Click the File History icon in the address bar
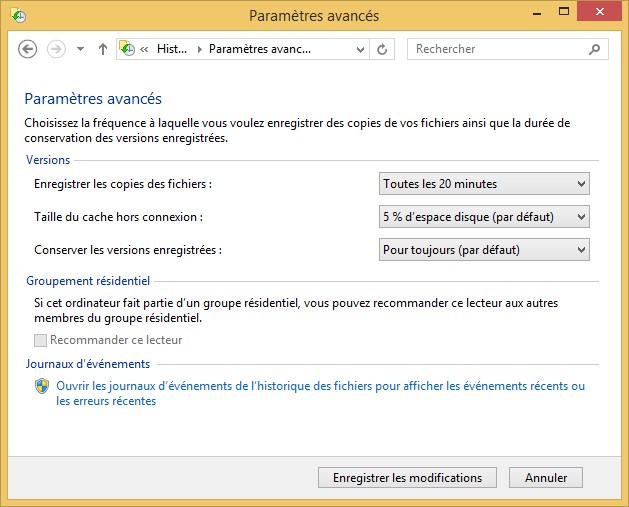Viewport: 629px width, 507px height. coord(127,49)
